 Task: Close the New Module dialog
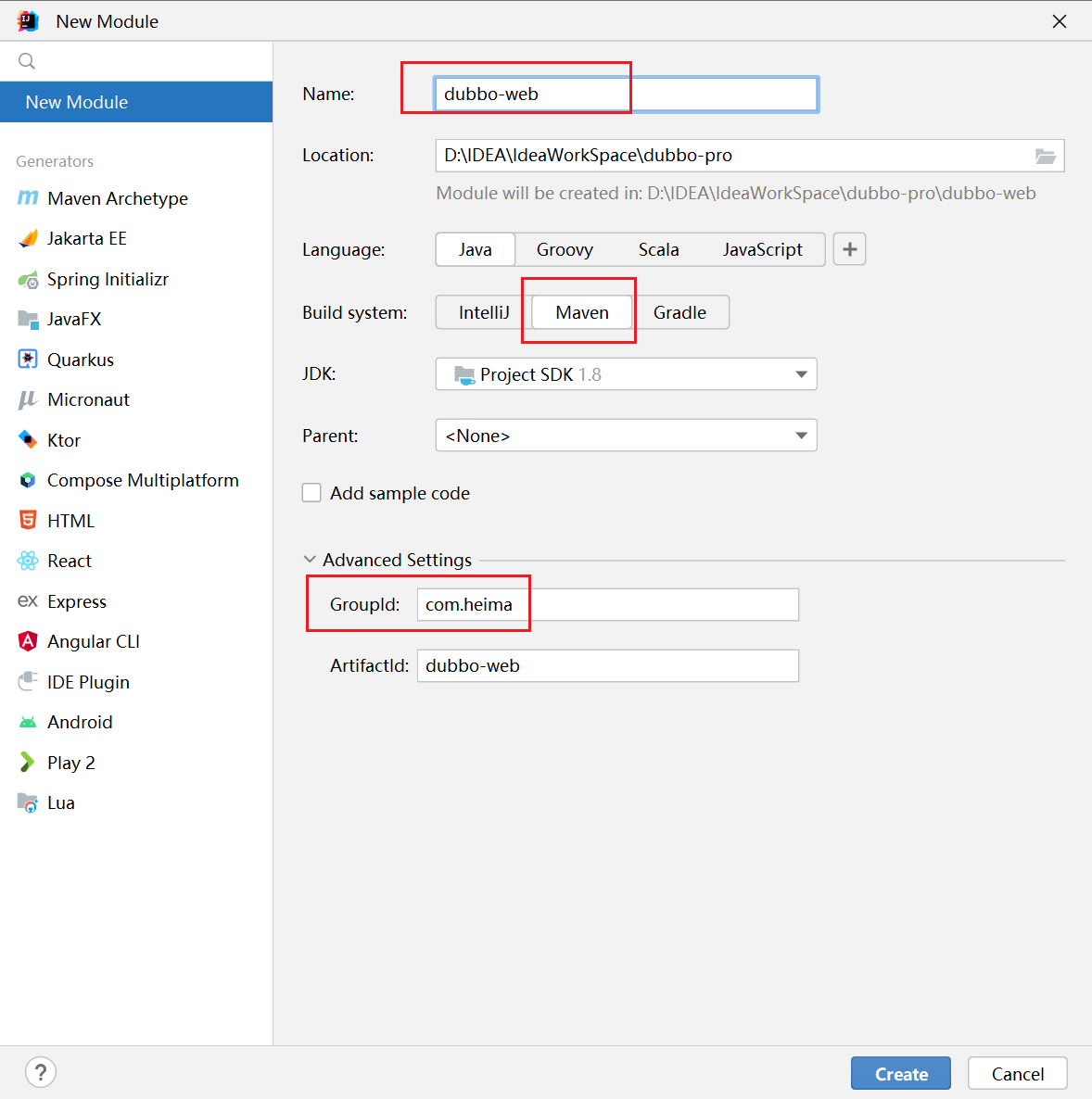[1059, 21]
